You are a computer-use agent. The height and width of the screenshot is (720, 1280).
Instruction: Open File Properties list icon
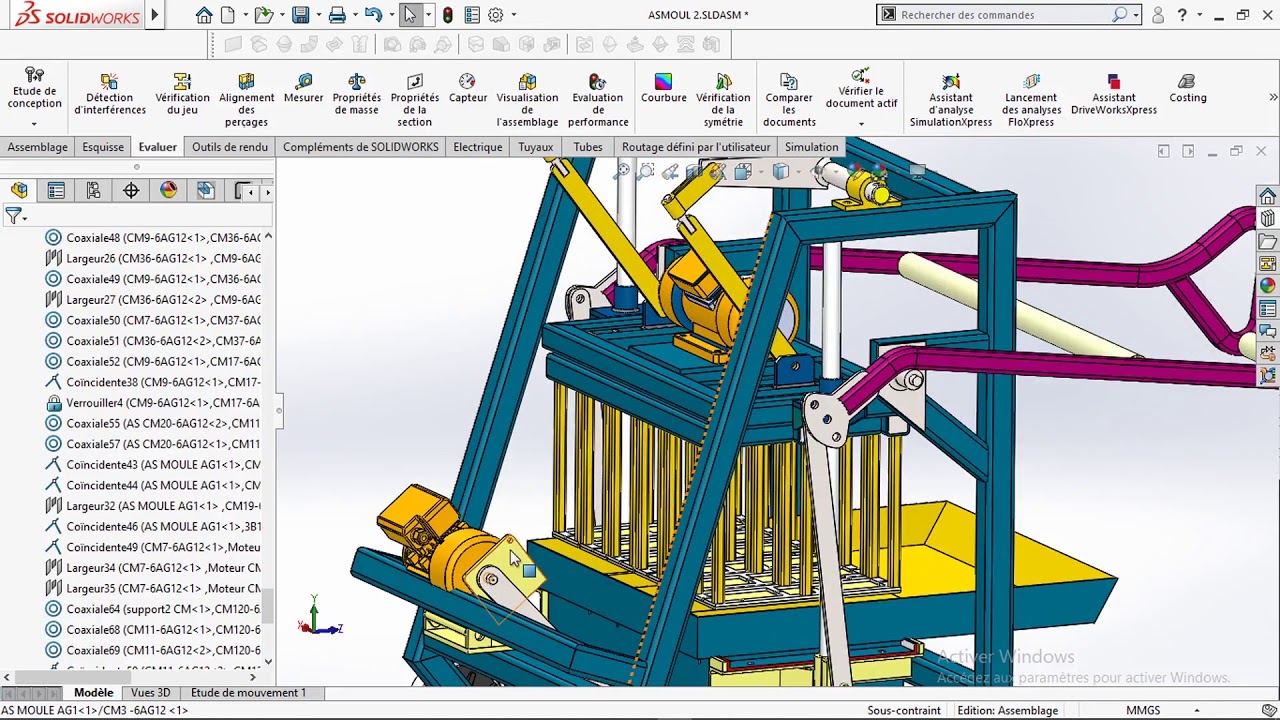point(472,15)
